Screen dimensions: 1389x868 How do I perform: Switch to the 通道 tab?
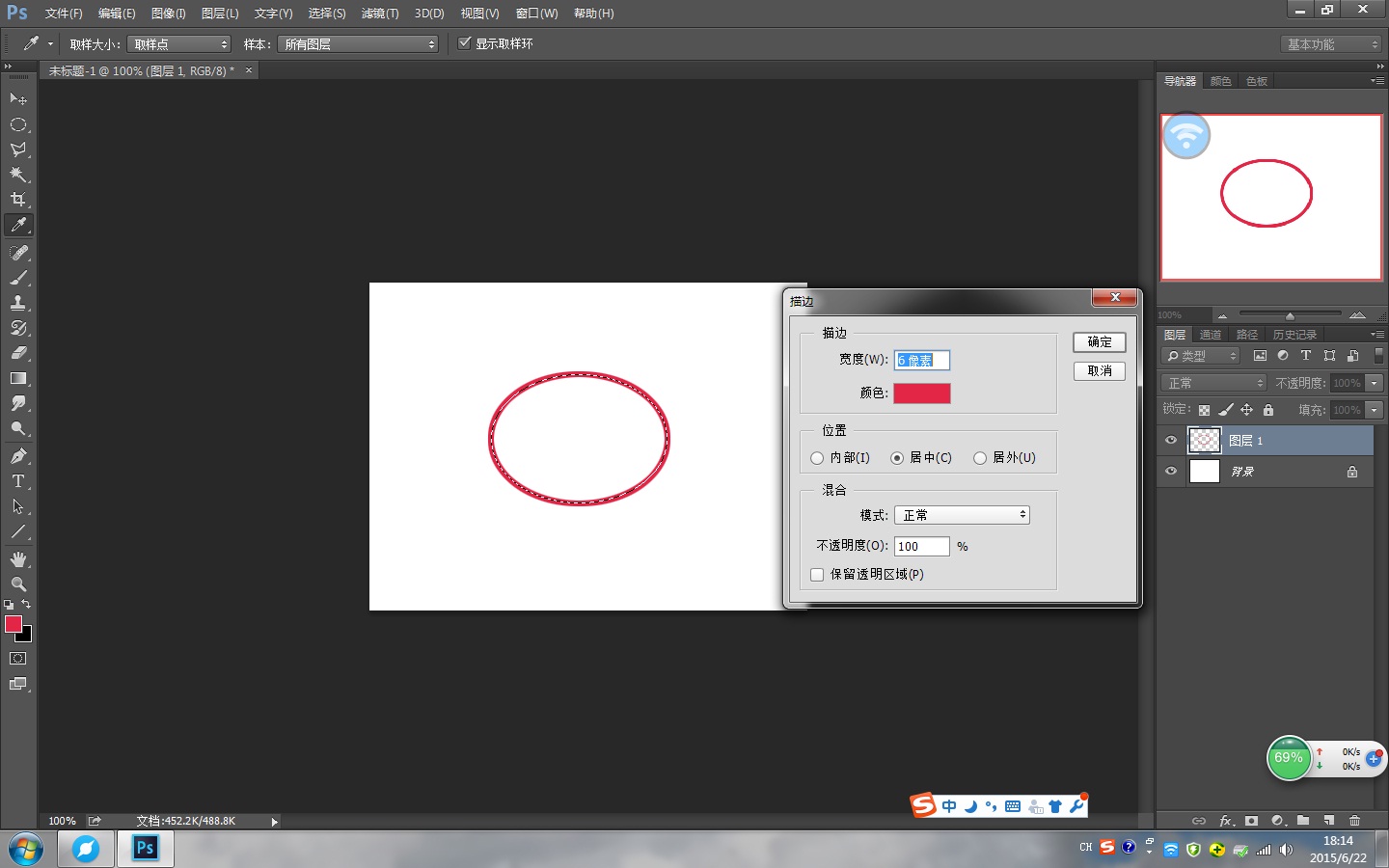click(1211, 335)
